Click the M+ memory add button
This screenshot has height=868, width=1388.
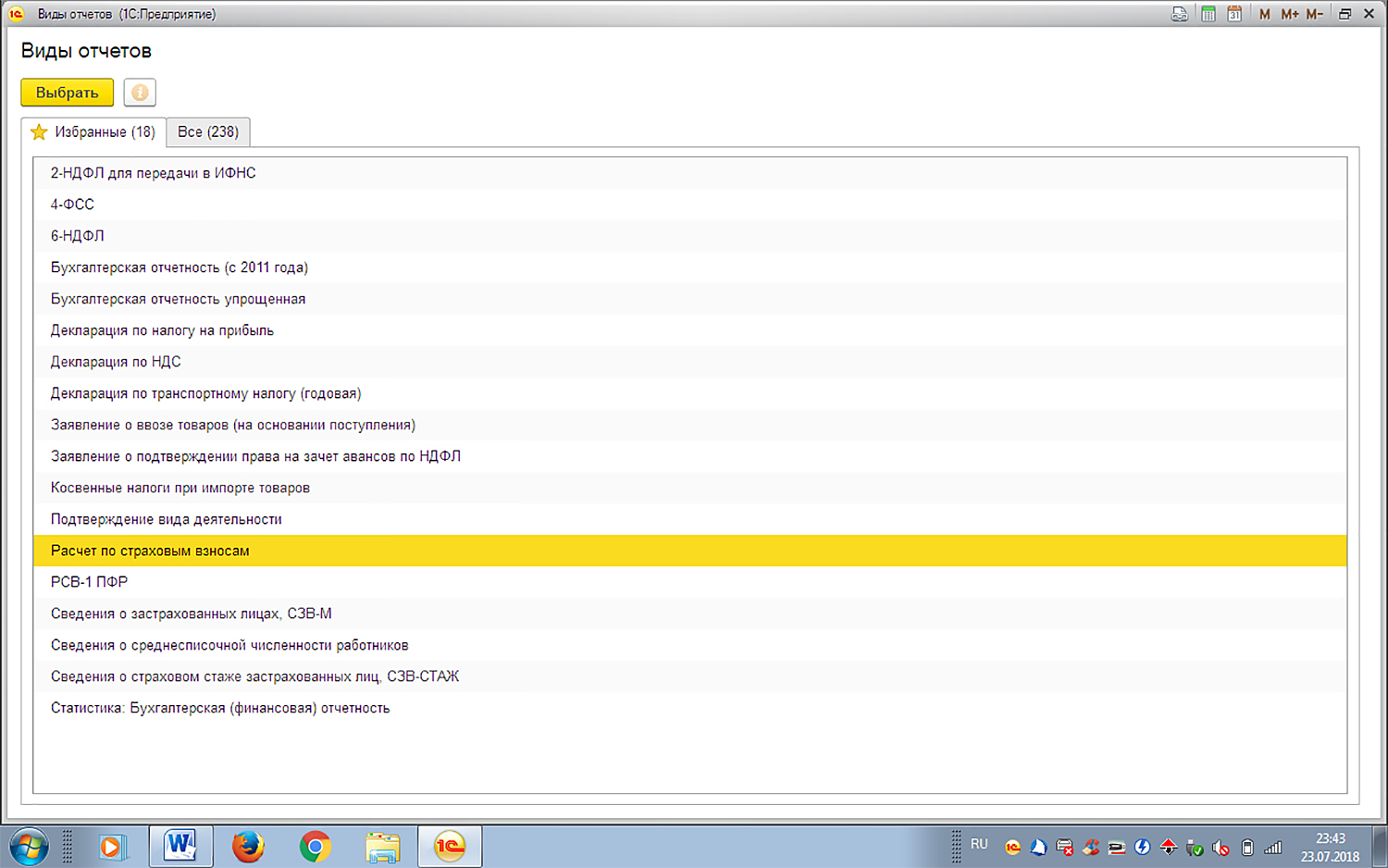coord(1289,14)
